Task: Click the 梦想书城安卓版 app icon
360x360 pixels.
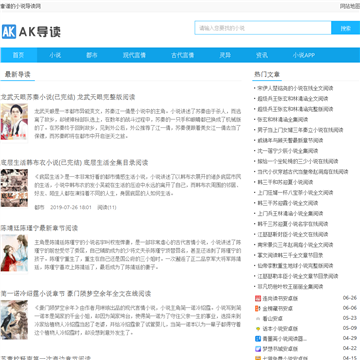Action: point(258,349)
